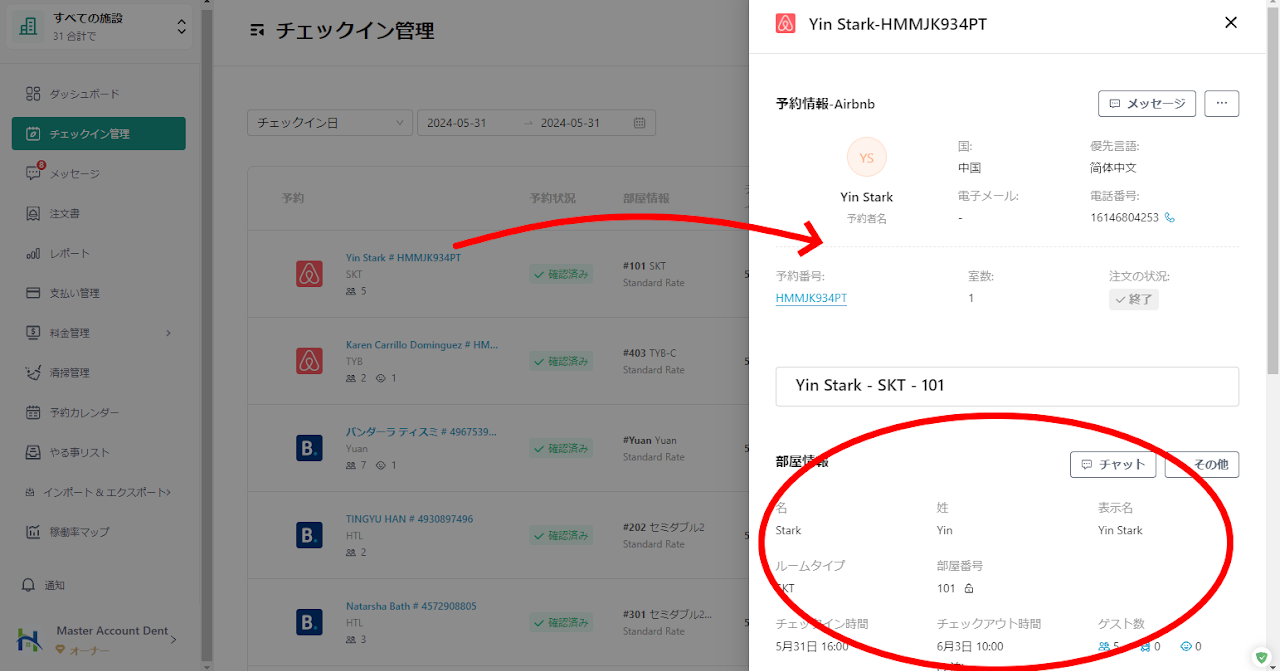Image resolution: width=1280 pixels, height=671 pixels.
Task: Open メッセージ in the sidebar
Action: pyautogui.click(x=75, y=174)
